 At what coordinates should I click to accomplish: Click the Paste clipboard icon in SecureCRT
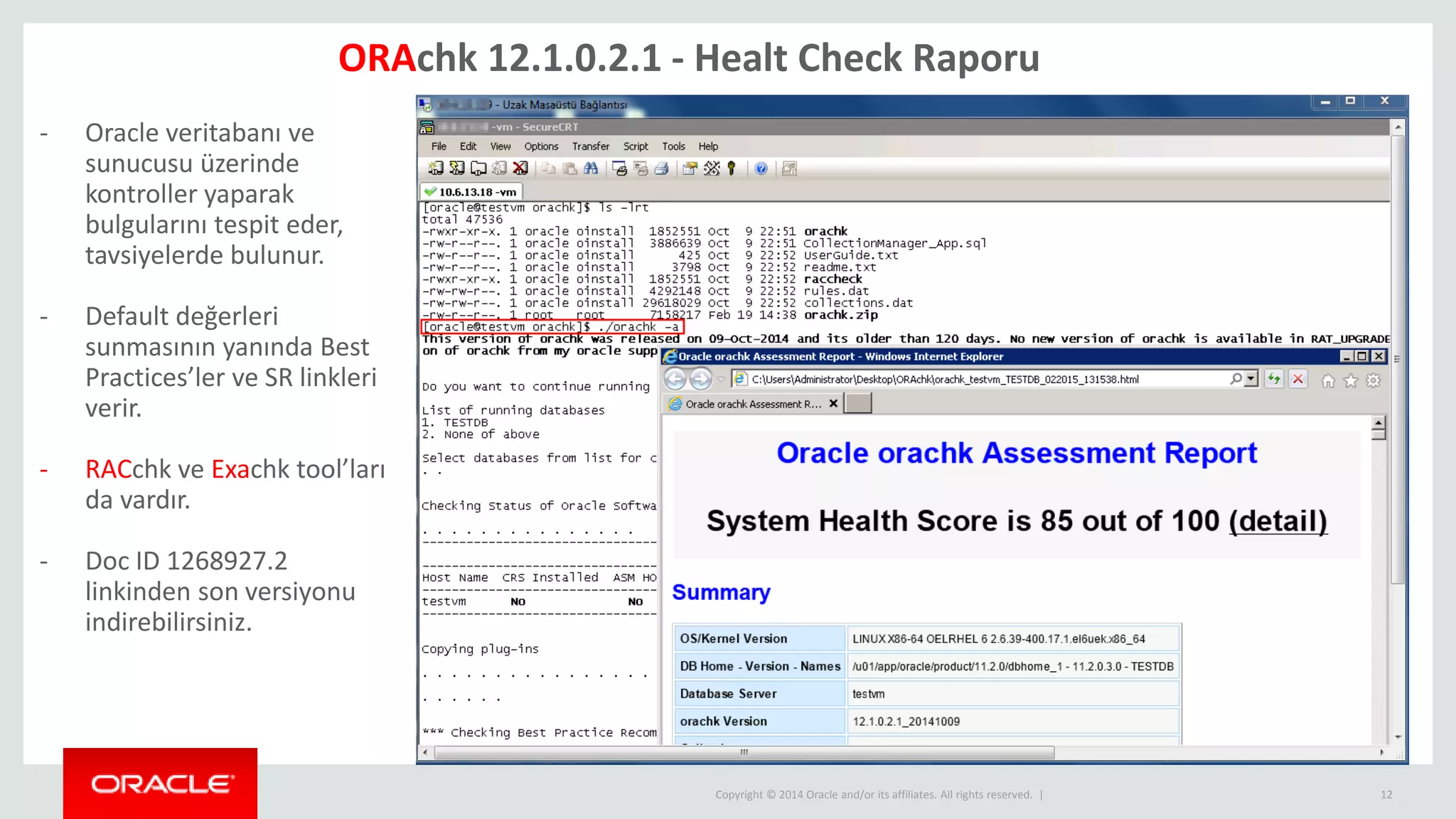tap(569, 168)
